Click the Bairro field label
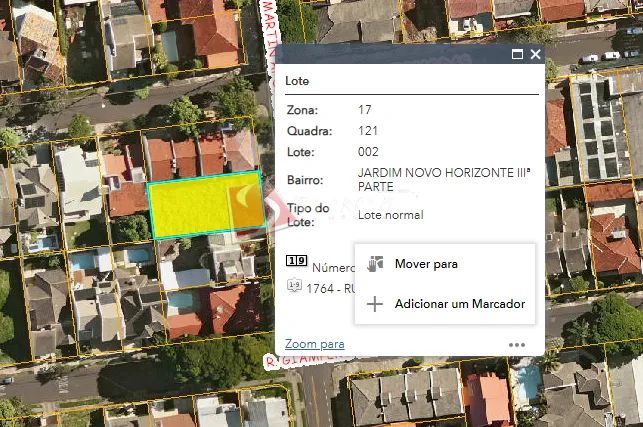The image size is (643, 427). 305,180
